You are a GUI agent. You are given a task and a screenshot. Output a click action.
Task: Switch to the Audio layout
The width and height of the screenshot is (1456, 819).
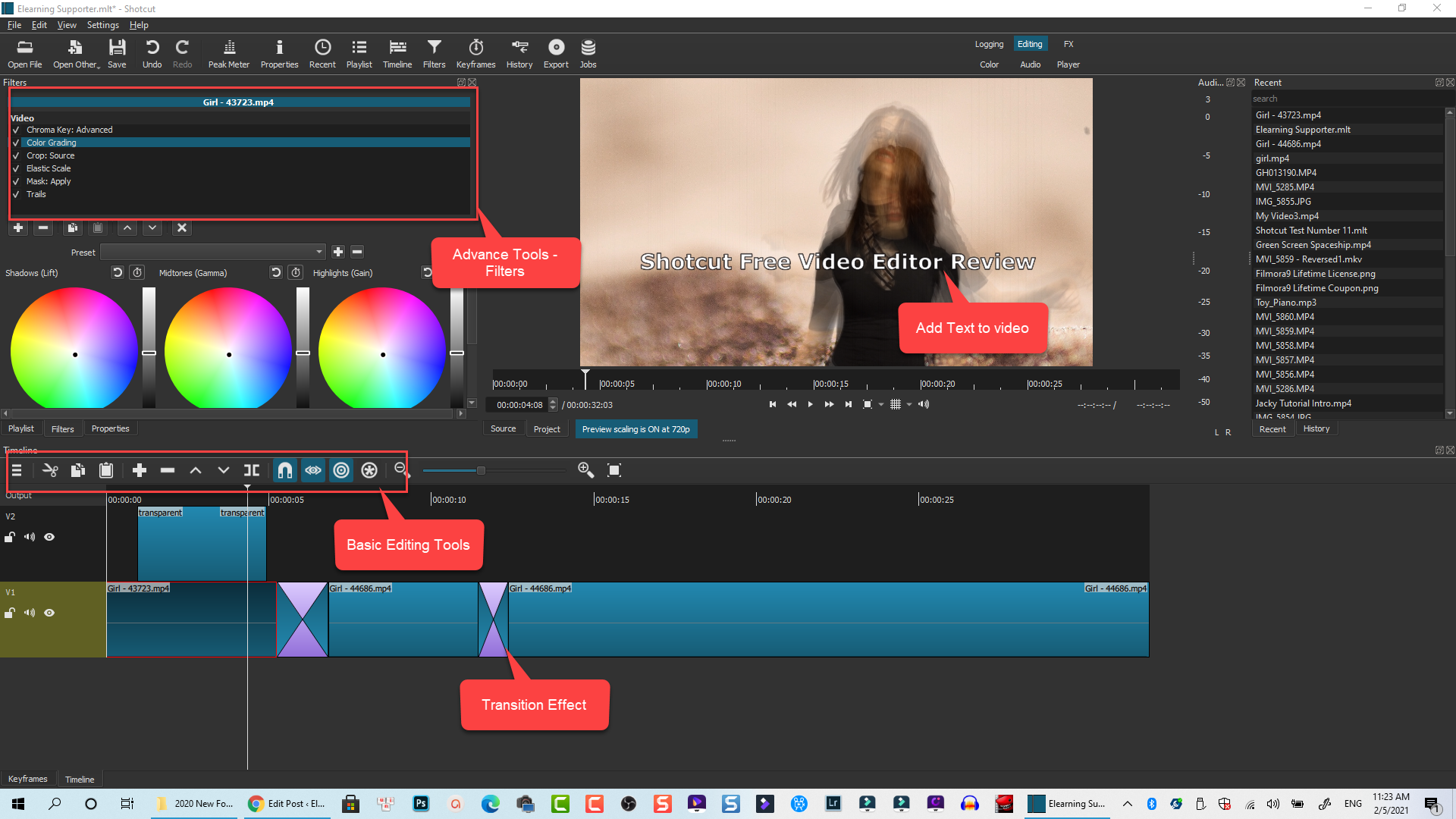tap(1030, 64)
